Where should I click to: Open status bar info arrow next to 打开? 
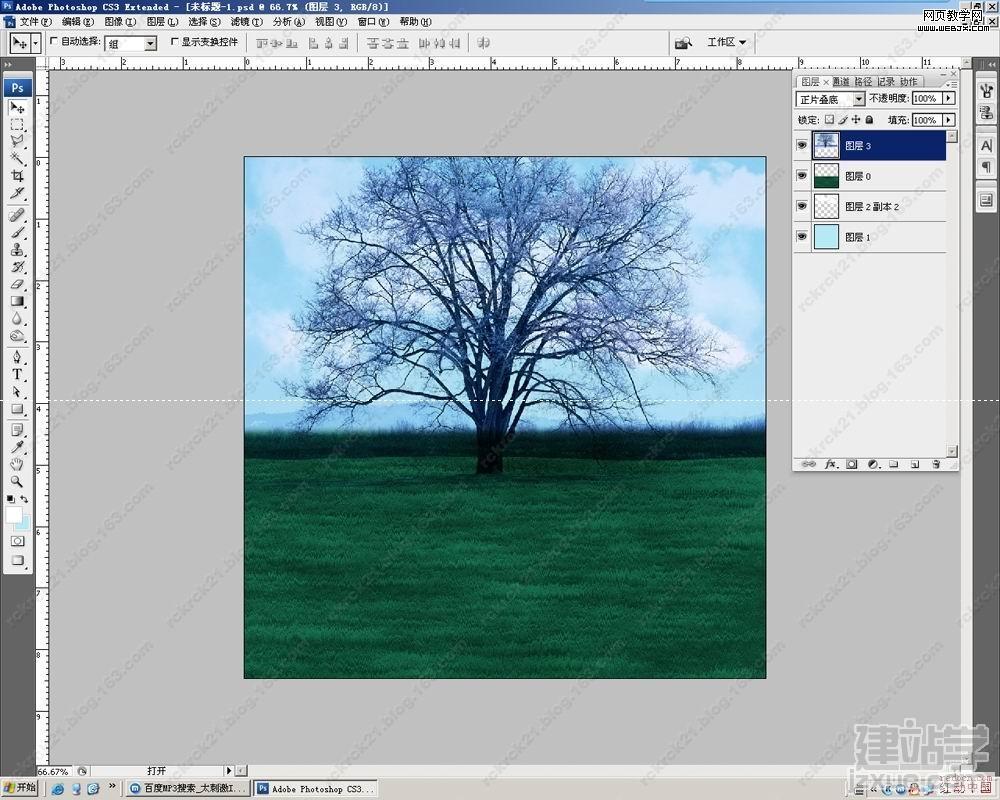(229, 771)
